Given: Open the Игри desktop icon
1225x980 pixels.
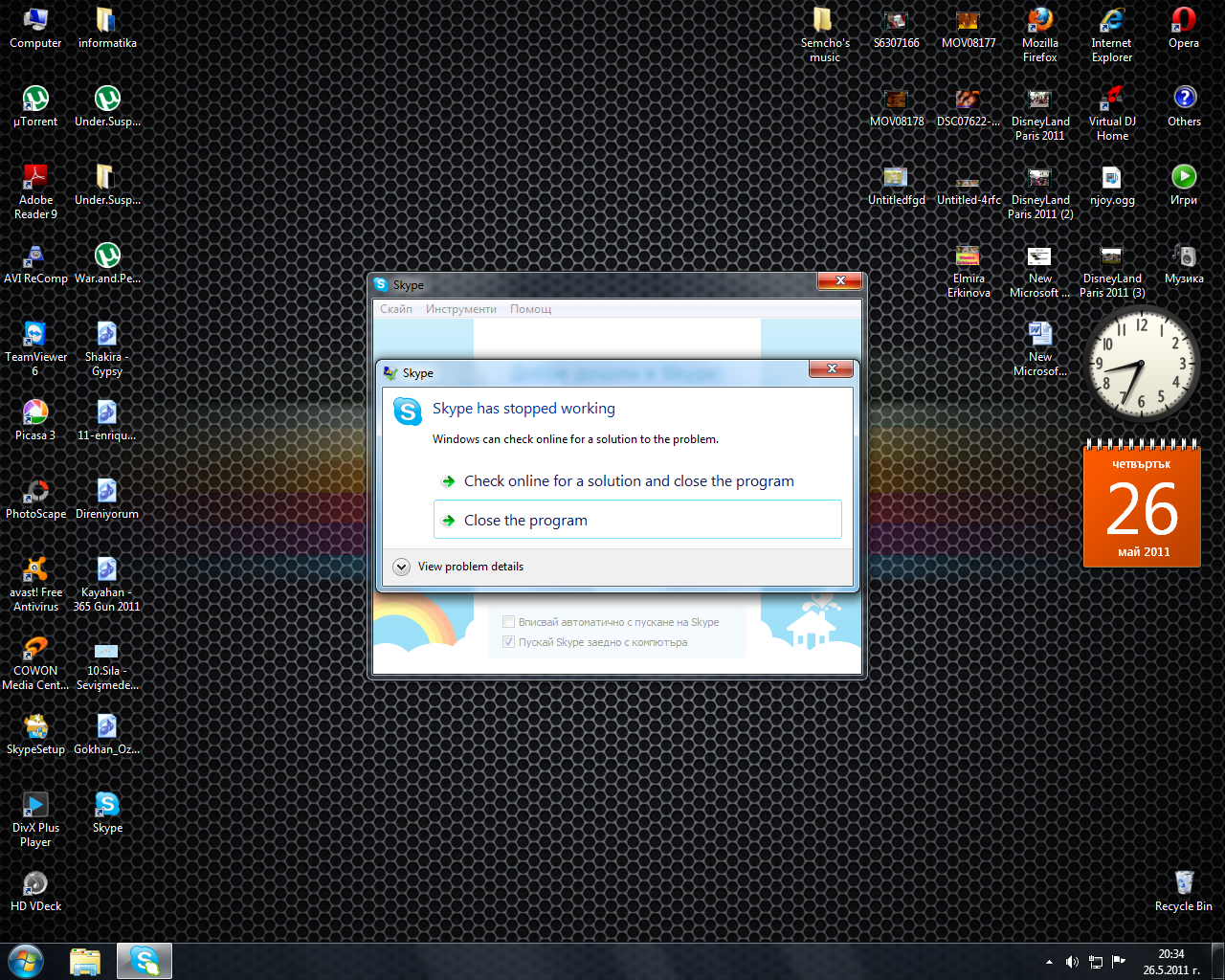Looking at the screenshot, I should tap(1184, 186).
